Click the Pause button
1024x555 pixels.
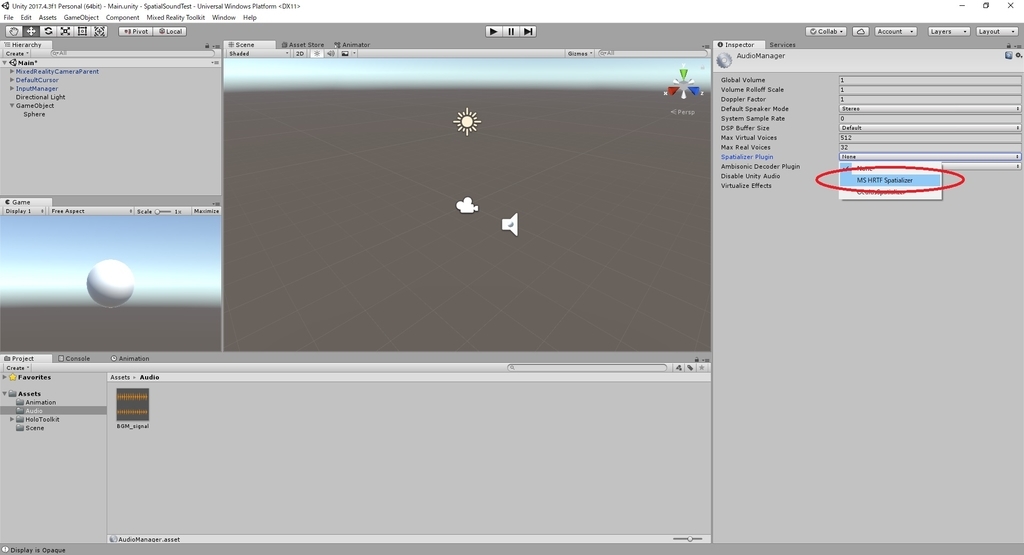click(x=511, y=31)
